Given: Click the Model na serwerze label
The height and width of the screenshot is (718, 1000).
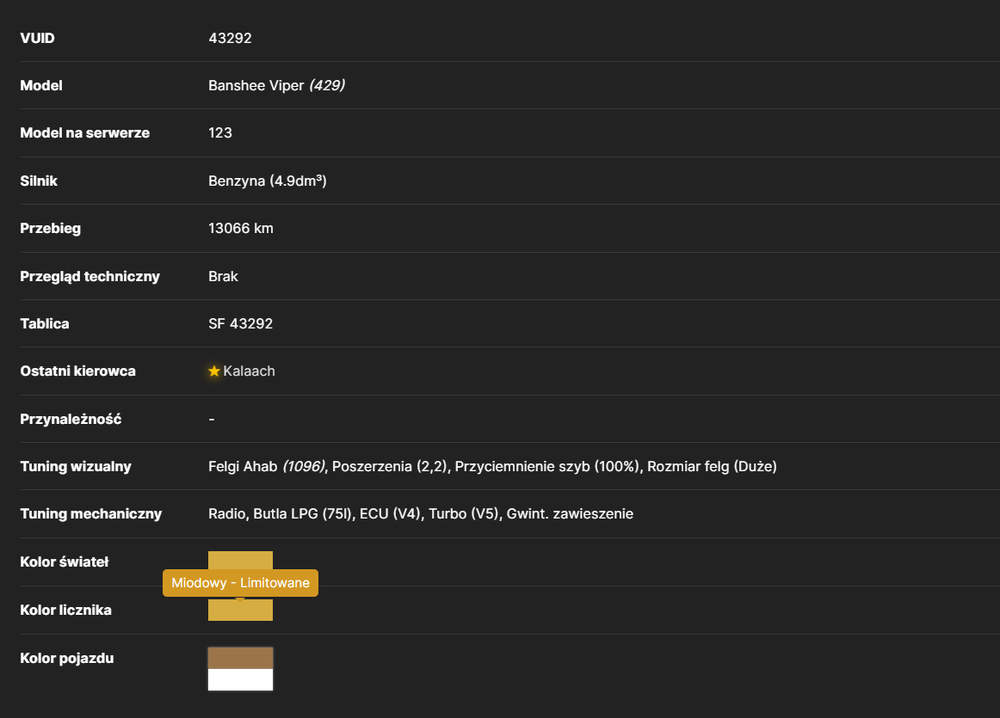Looking at the screenshot, I should [85, 133].
